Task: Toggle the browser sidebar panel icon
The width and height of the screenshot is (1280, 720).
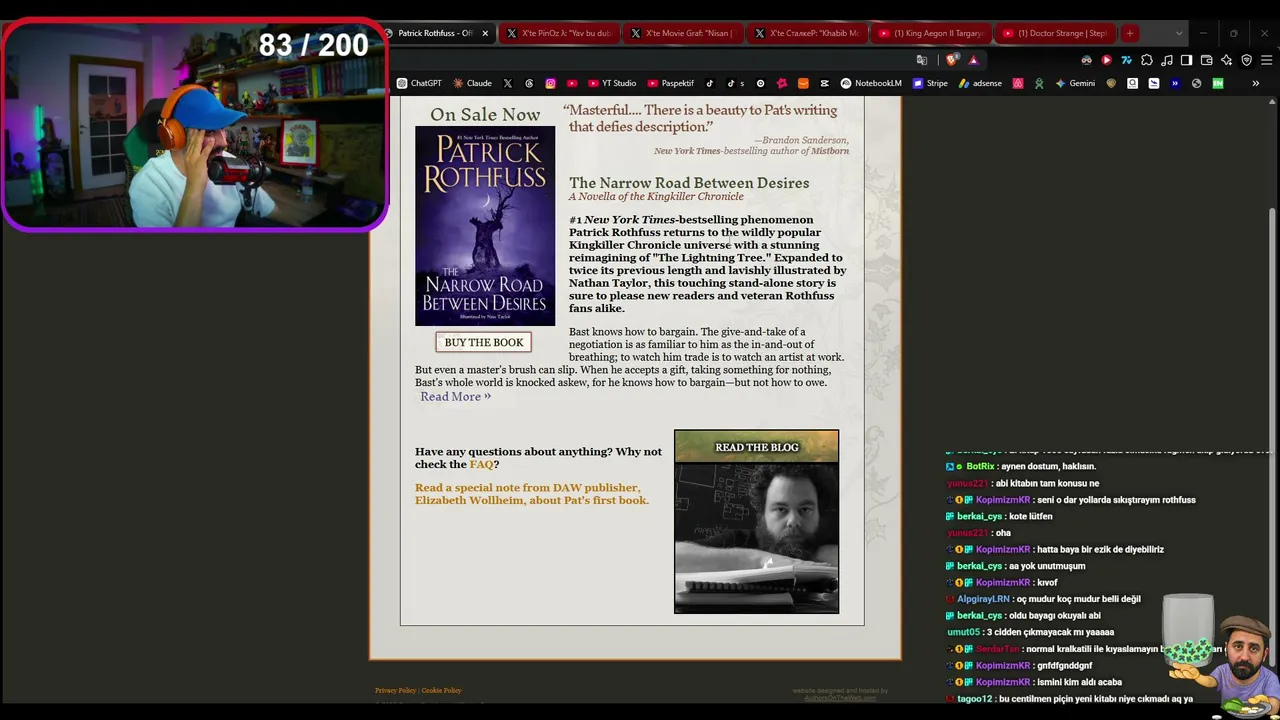Action: pyautogui.click(x=1187, y=60)
